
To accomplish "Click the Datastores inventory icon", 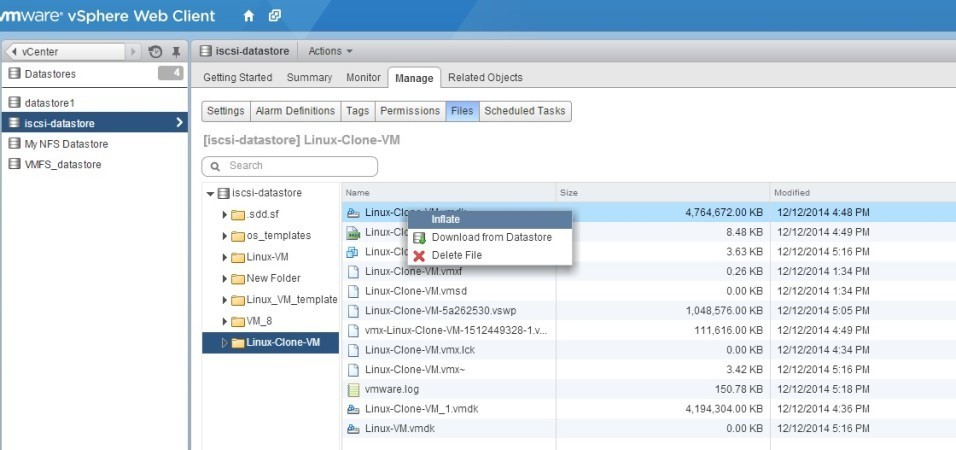I will [x=14, y=74].
